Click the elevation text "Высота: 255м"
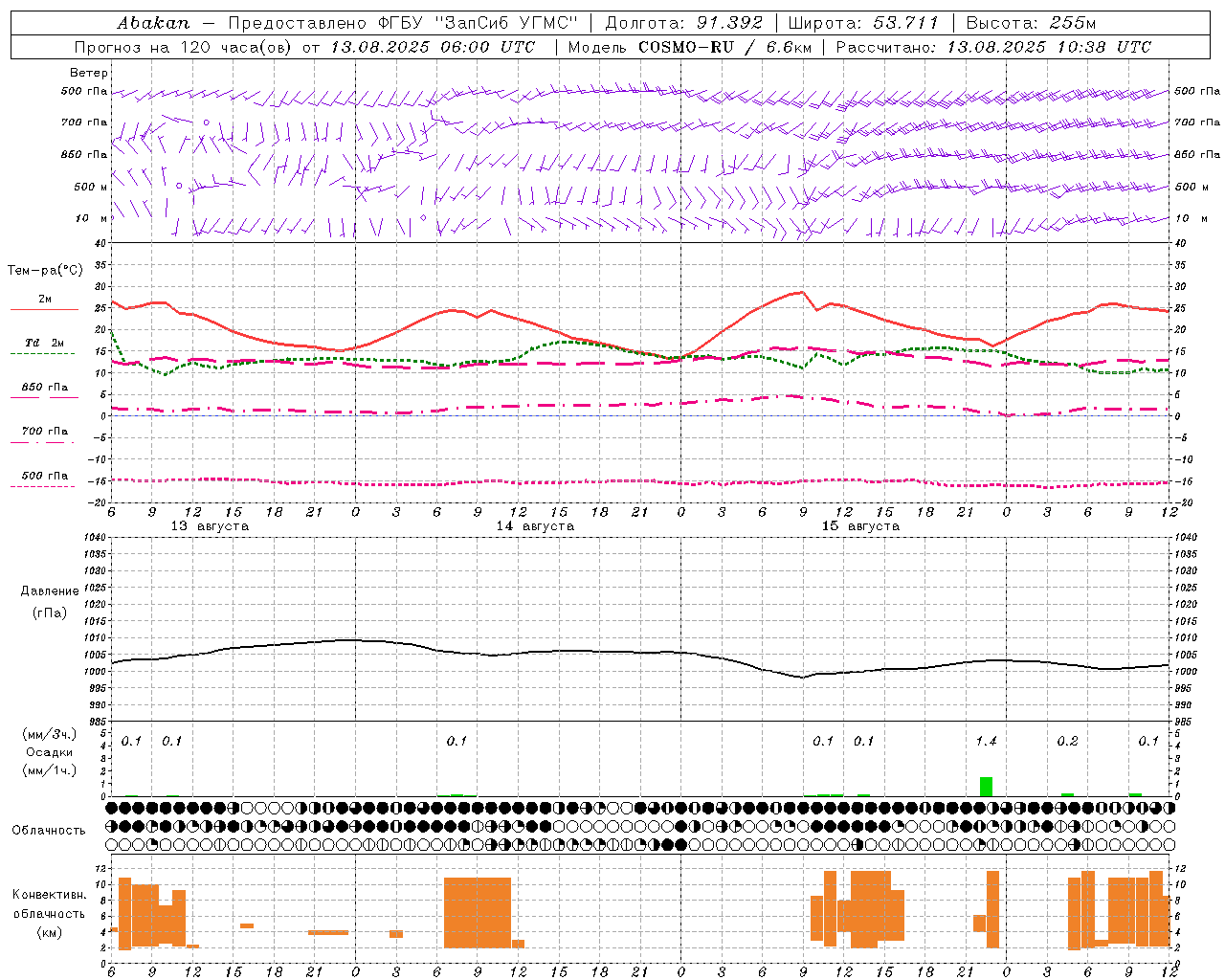The image size is (1225, 980). [x=1031, y=23]
